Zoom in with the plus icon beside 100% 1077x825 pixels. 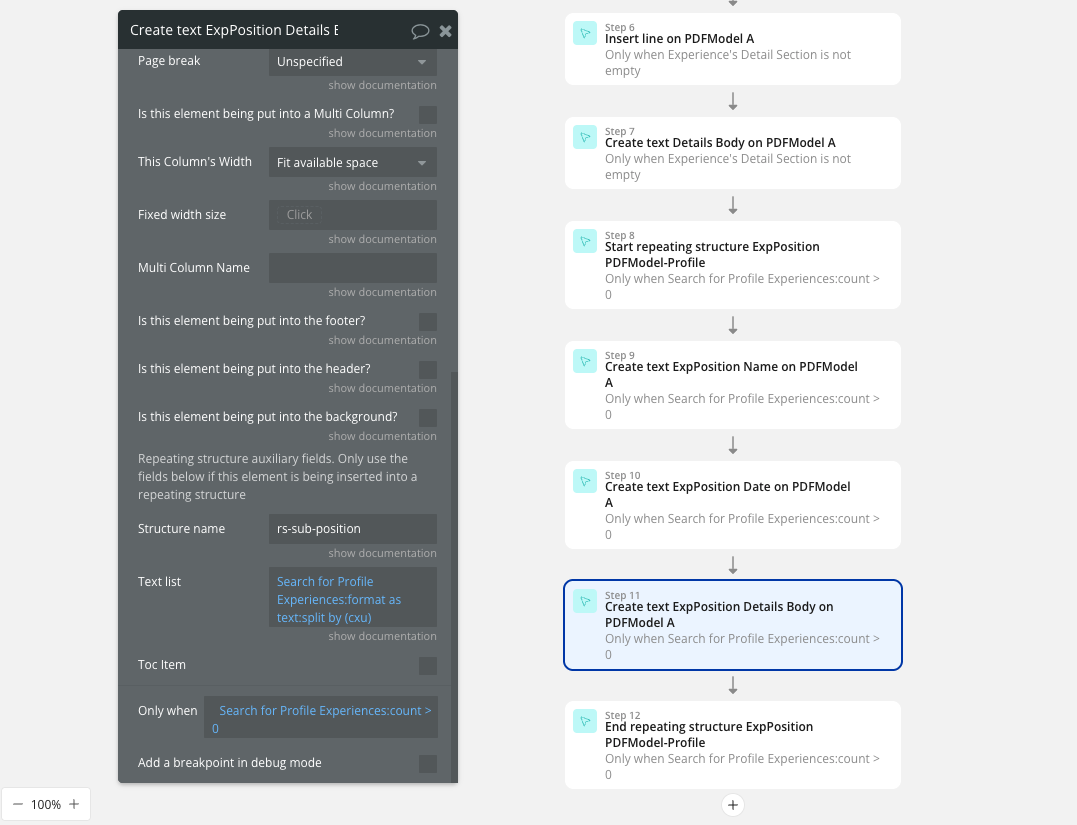click(74, 804)
